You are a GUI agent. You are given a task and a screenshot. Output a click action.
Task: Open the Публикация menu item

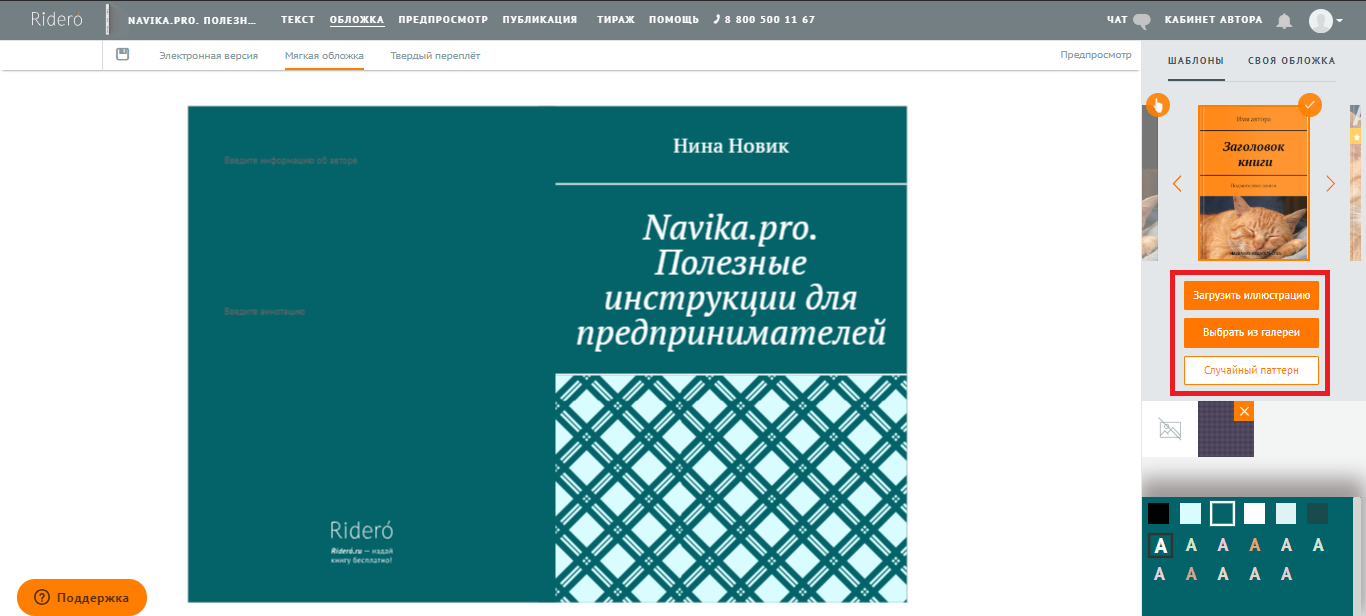click(x=539, y=20)
